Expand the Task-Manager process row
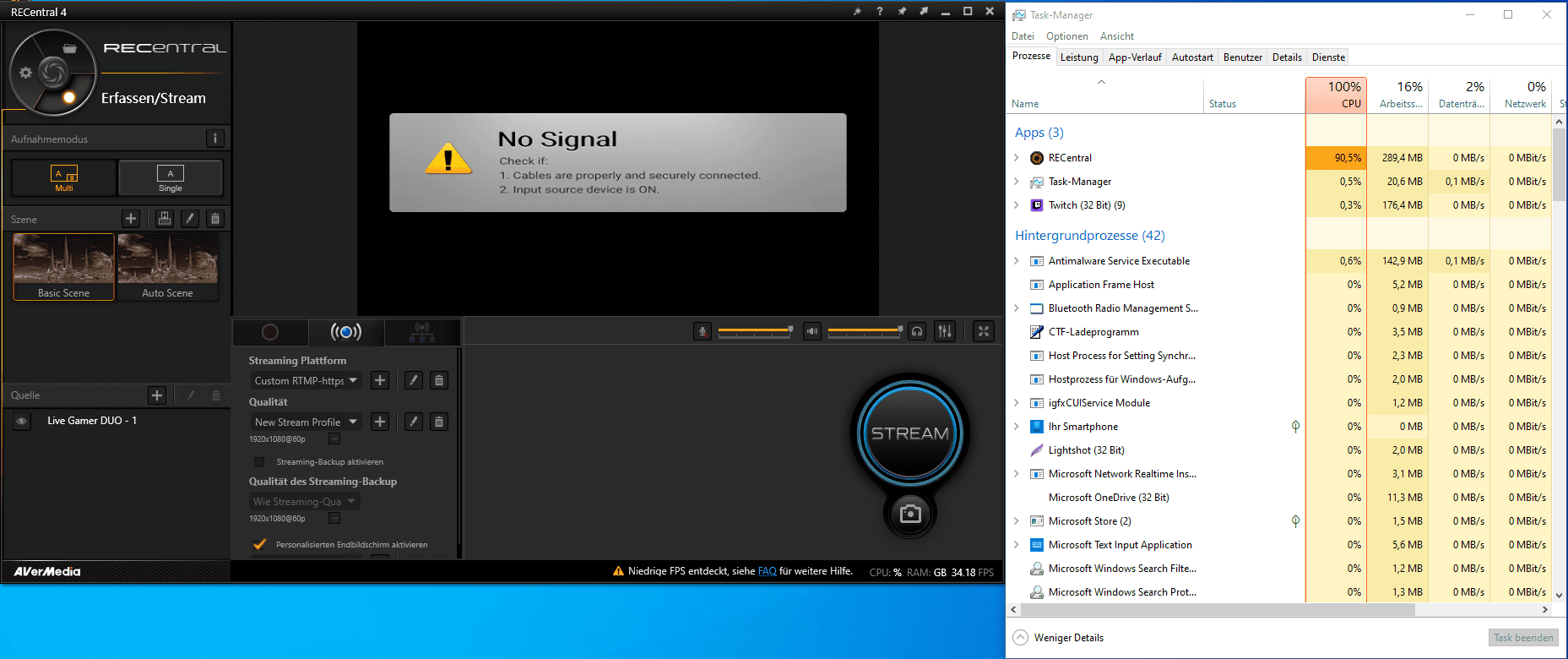 click(x=1017, y=182)
